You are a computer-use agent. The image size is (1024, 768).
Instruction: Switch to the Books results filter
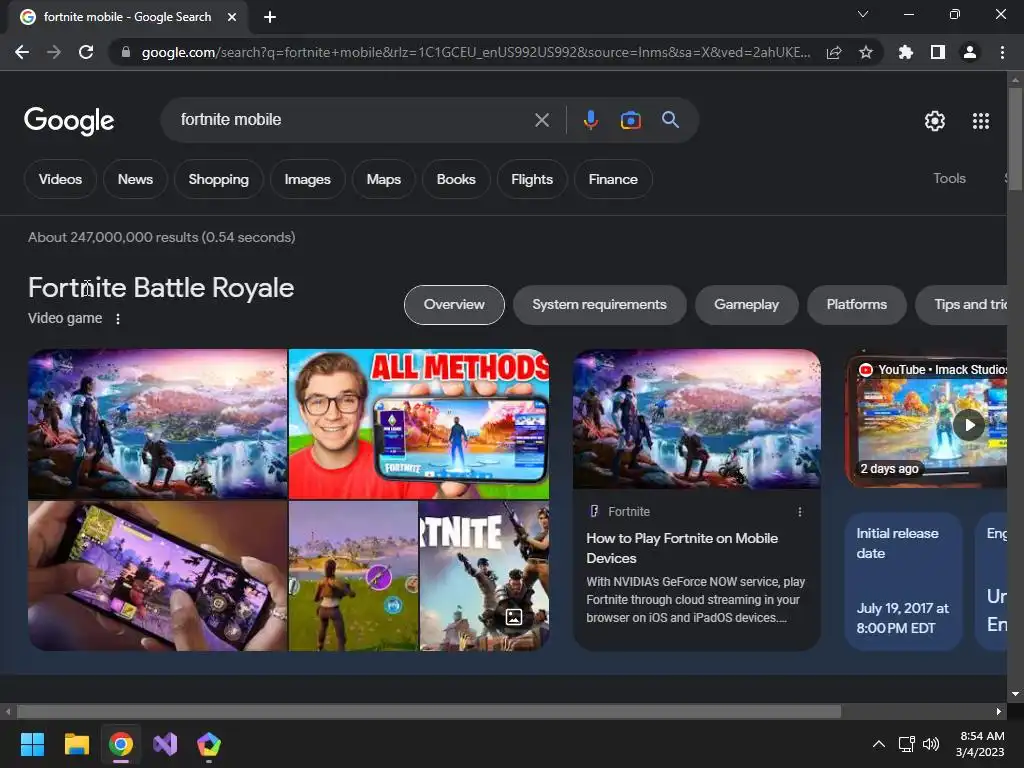[x=456, y=179]
